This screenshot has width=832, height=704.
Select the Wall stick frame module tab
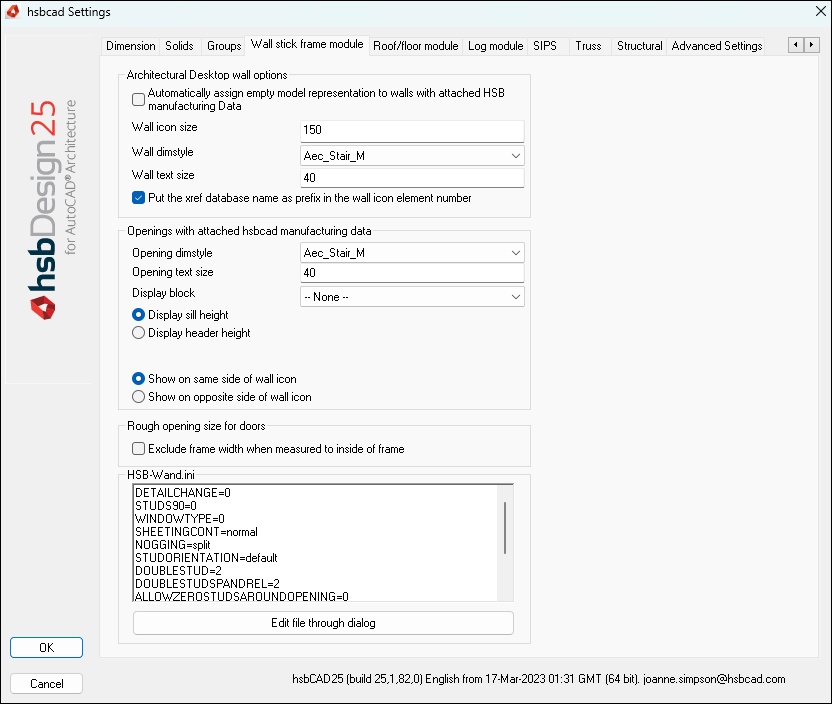click(x=307, y=44)
